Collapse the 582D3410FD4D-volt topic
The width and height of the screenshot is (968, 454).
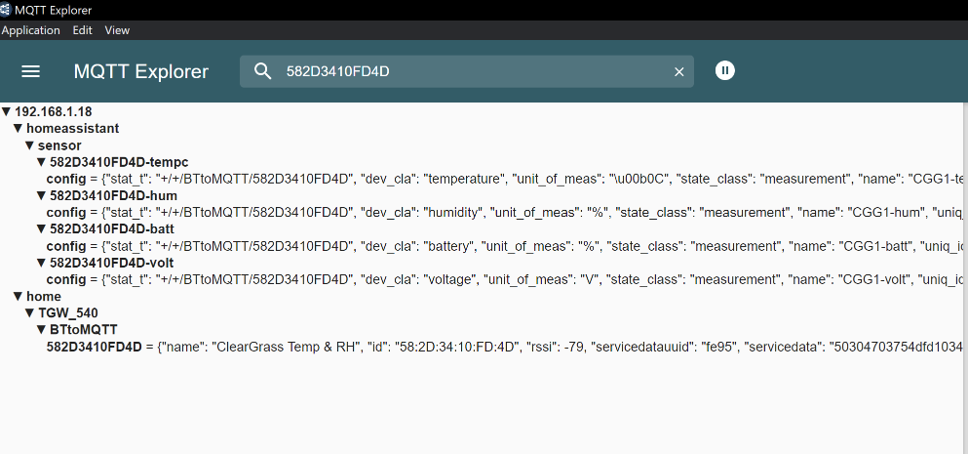click(41, 263)
